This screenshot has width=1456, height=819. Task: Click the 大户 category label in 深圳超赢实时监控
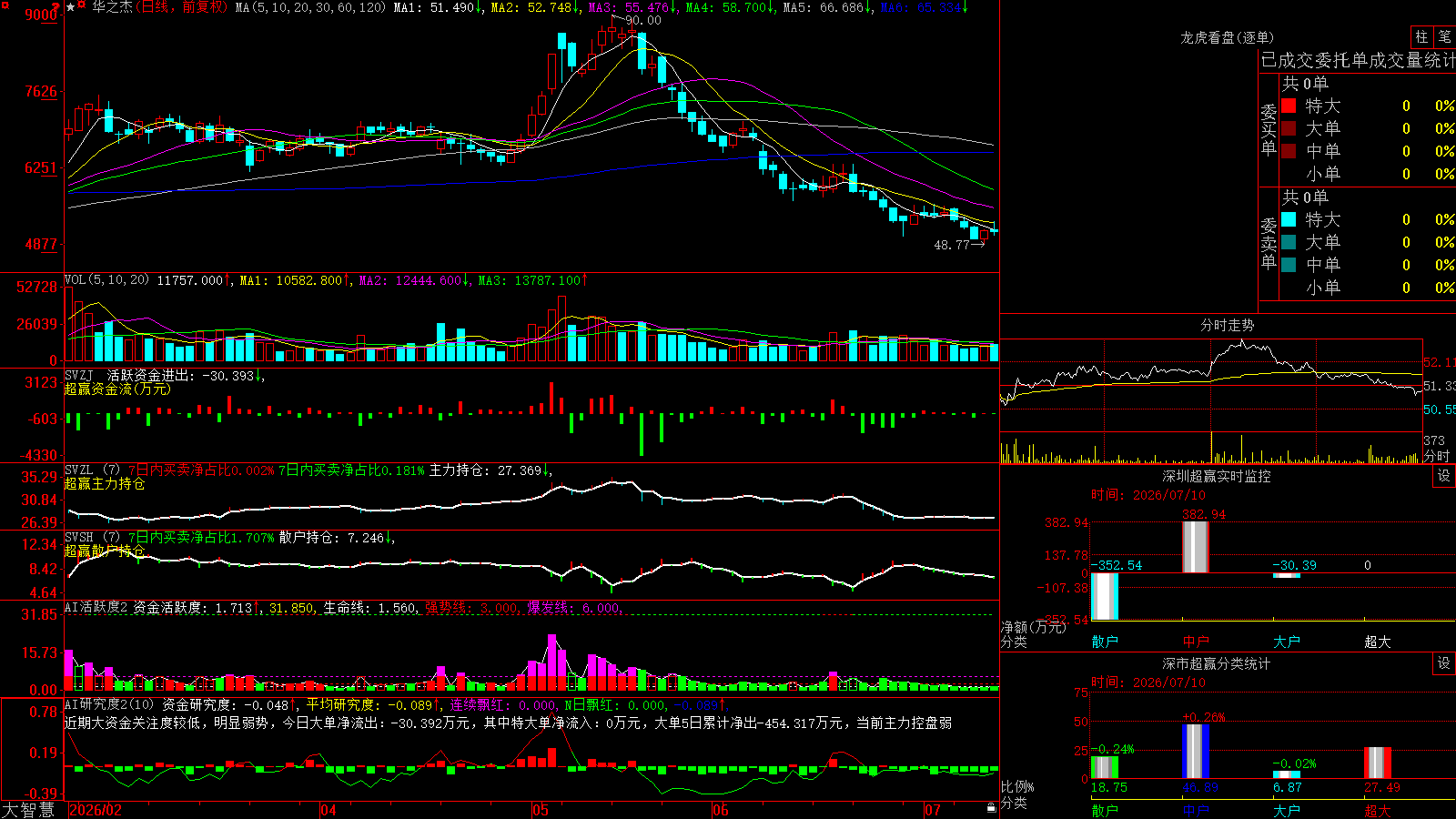point(1287,642)
